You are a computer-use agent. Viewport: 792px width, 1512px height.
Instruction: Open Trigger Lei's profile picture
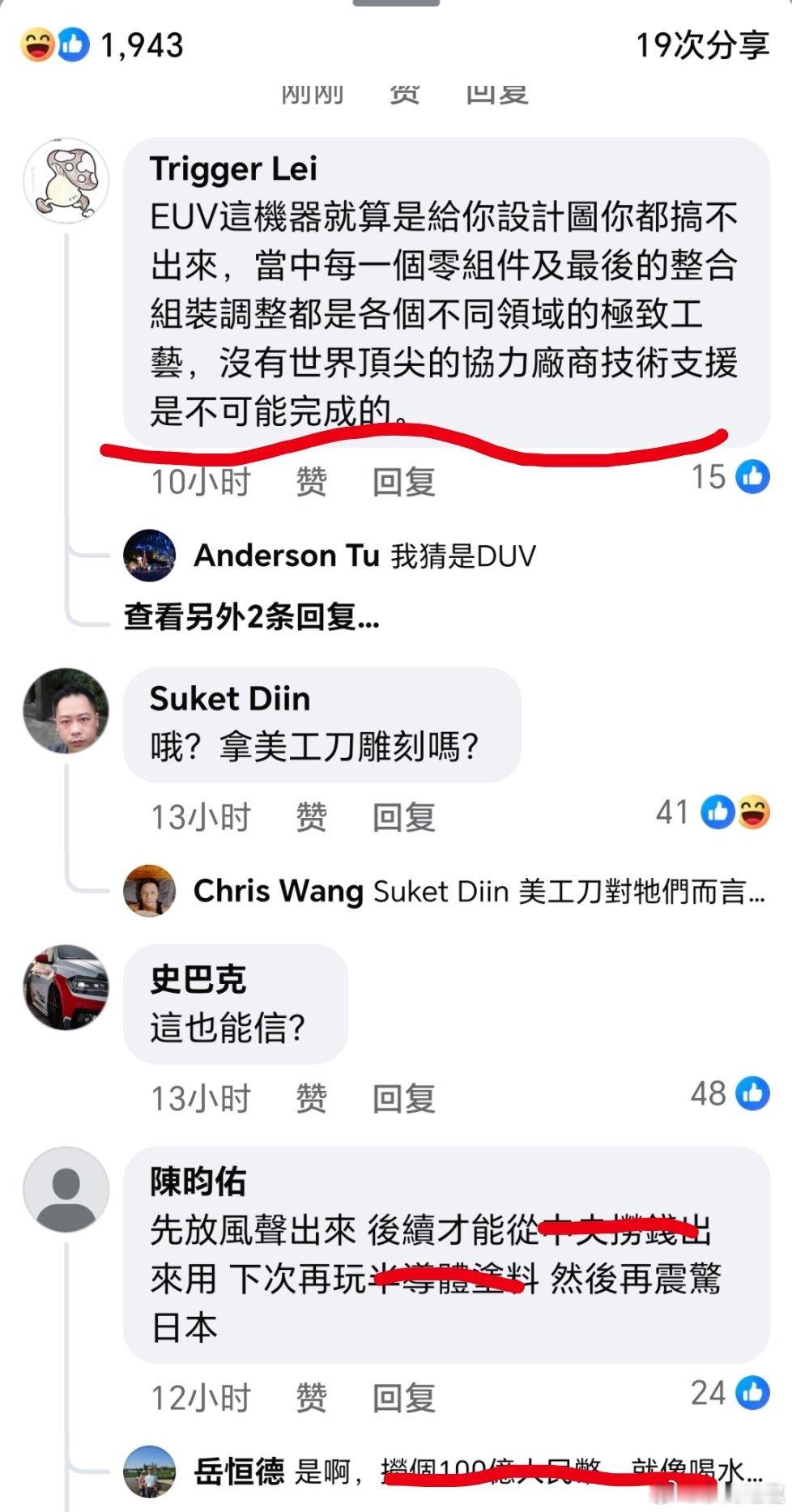coord(66,180)
